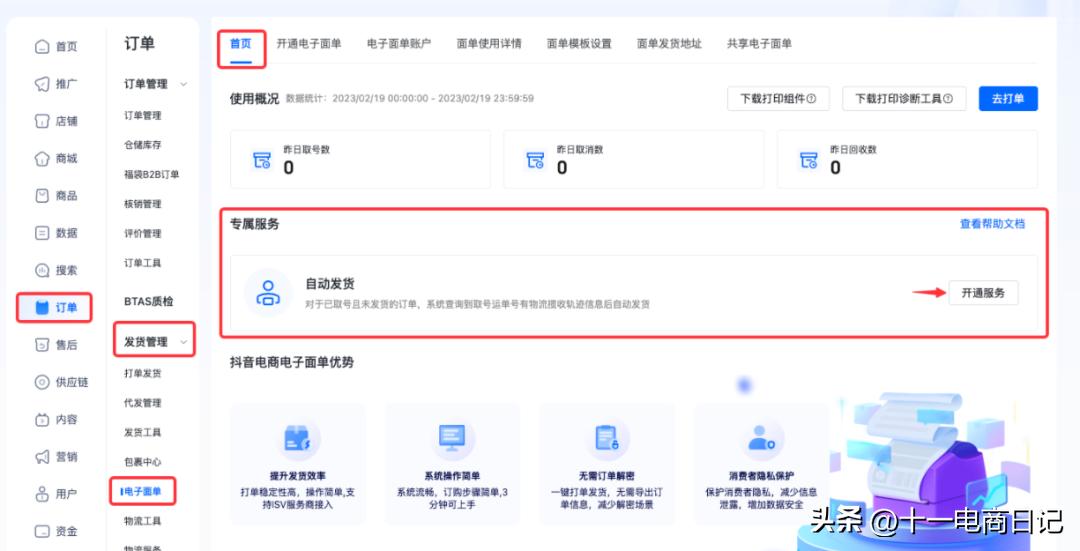Click help icon on 下载打印诊断工具 button
The height and width of the screenshot is (551, 1080).
pyautogui.click(x=948, y=98)
